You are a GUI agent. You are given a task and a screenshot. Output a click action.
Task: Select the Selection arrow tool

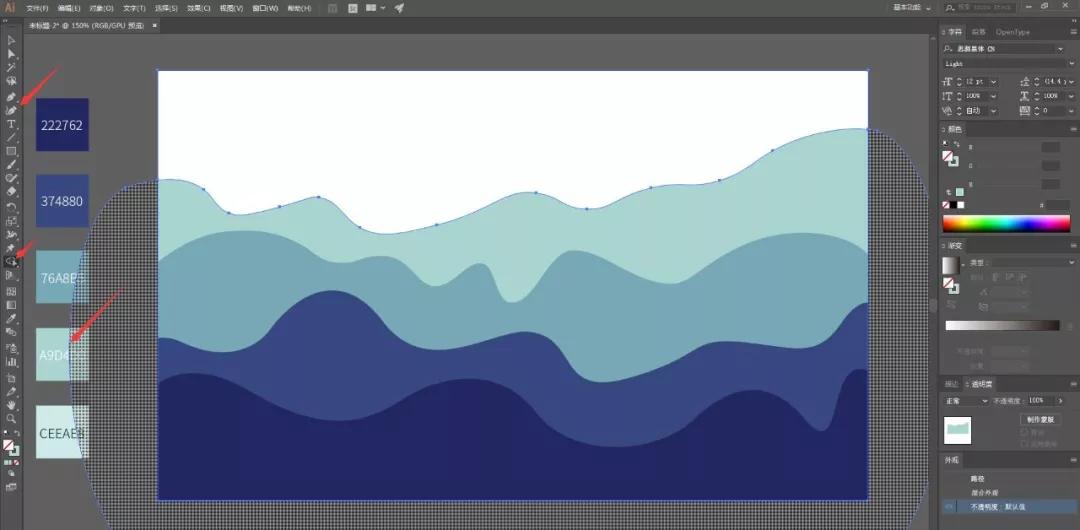(11, 41)
